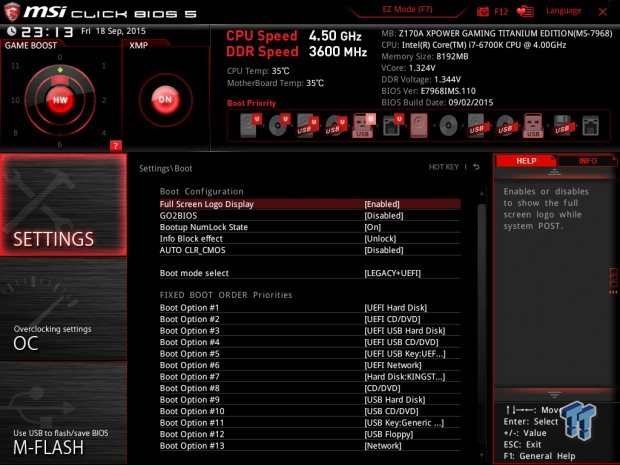Toggle the Game Boost HW knob
The image size is (620, 465).
[x=60, y=100]
